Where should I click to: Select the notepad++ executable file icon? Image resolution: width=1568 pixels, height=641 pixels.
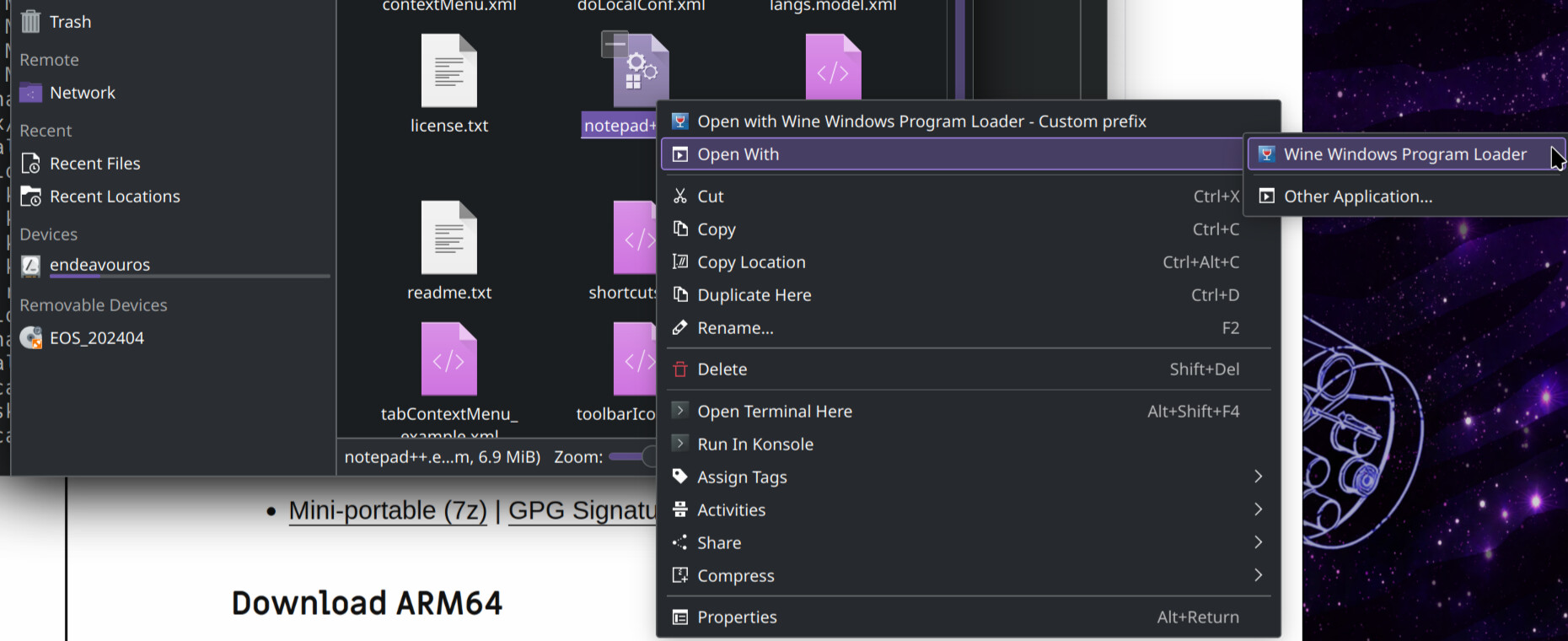pyautogui.click(x=641, y=71)
